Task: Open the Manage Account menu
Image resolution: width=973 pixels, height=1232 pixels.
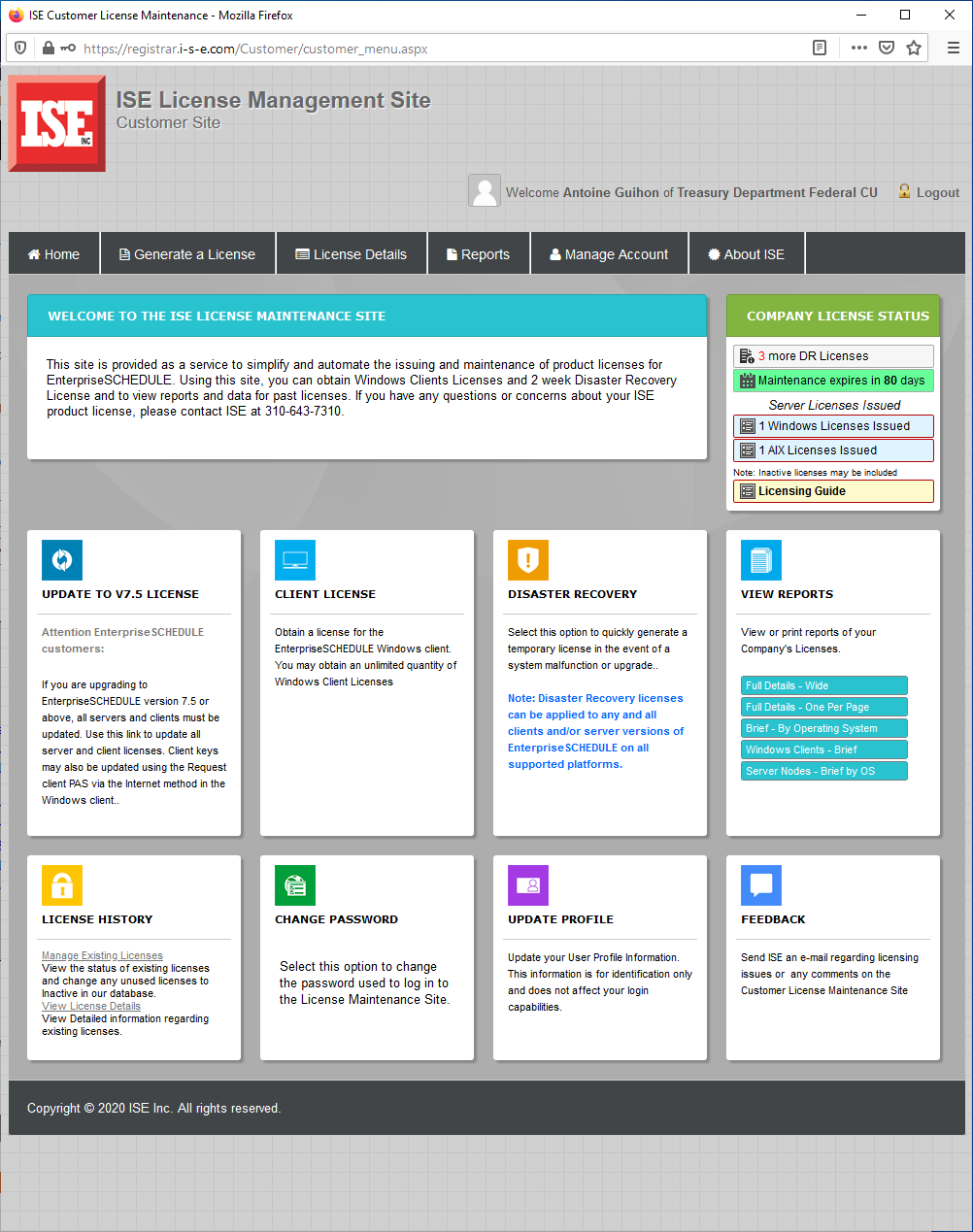Action: (x=609, y=254)
